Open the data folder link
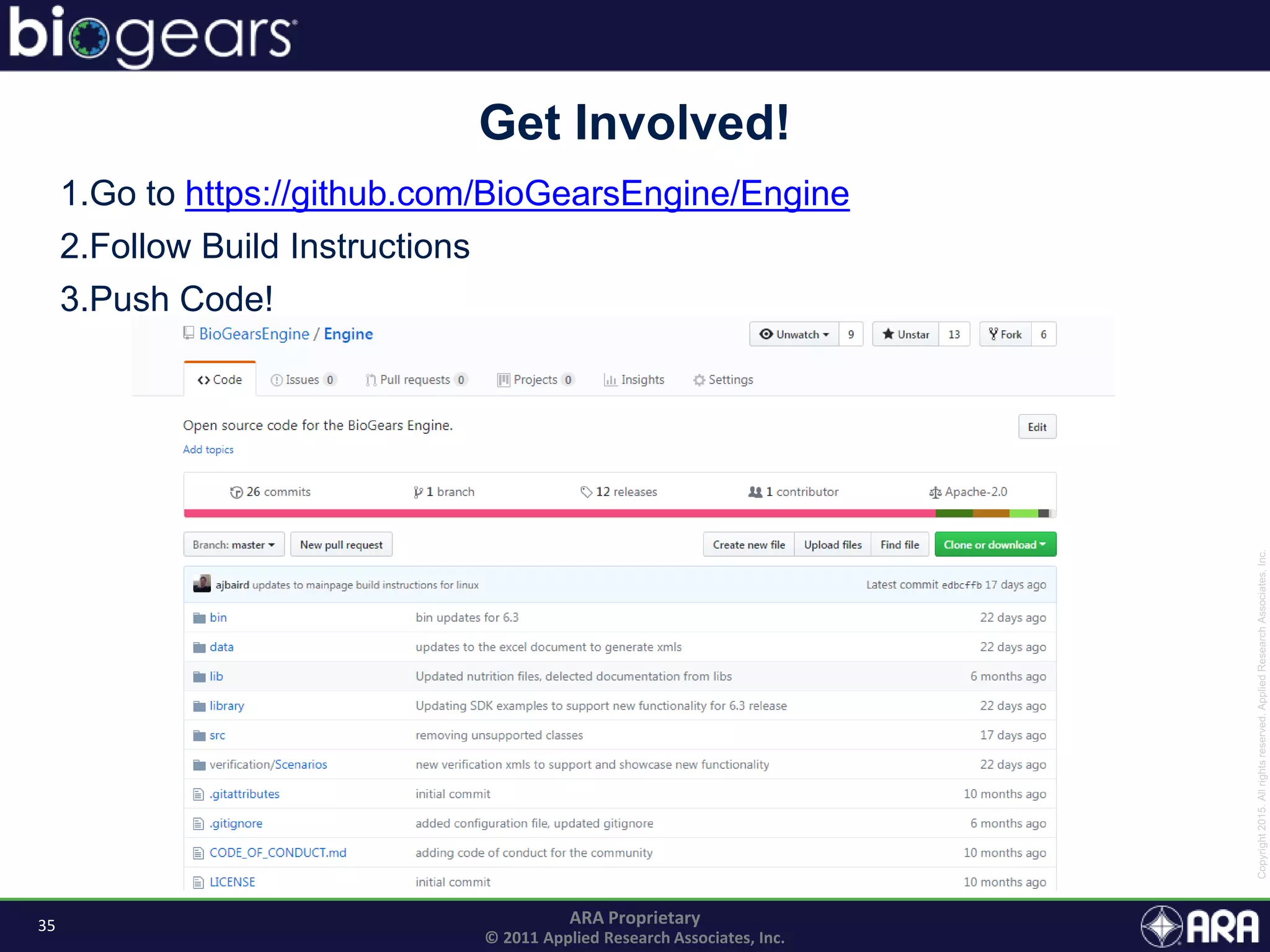 tap(221, 646)
